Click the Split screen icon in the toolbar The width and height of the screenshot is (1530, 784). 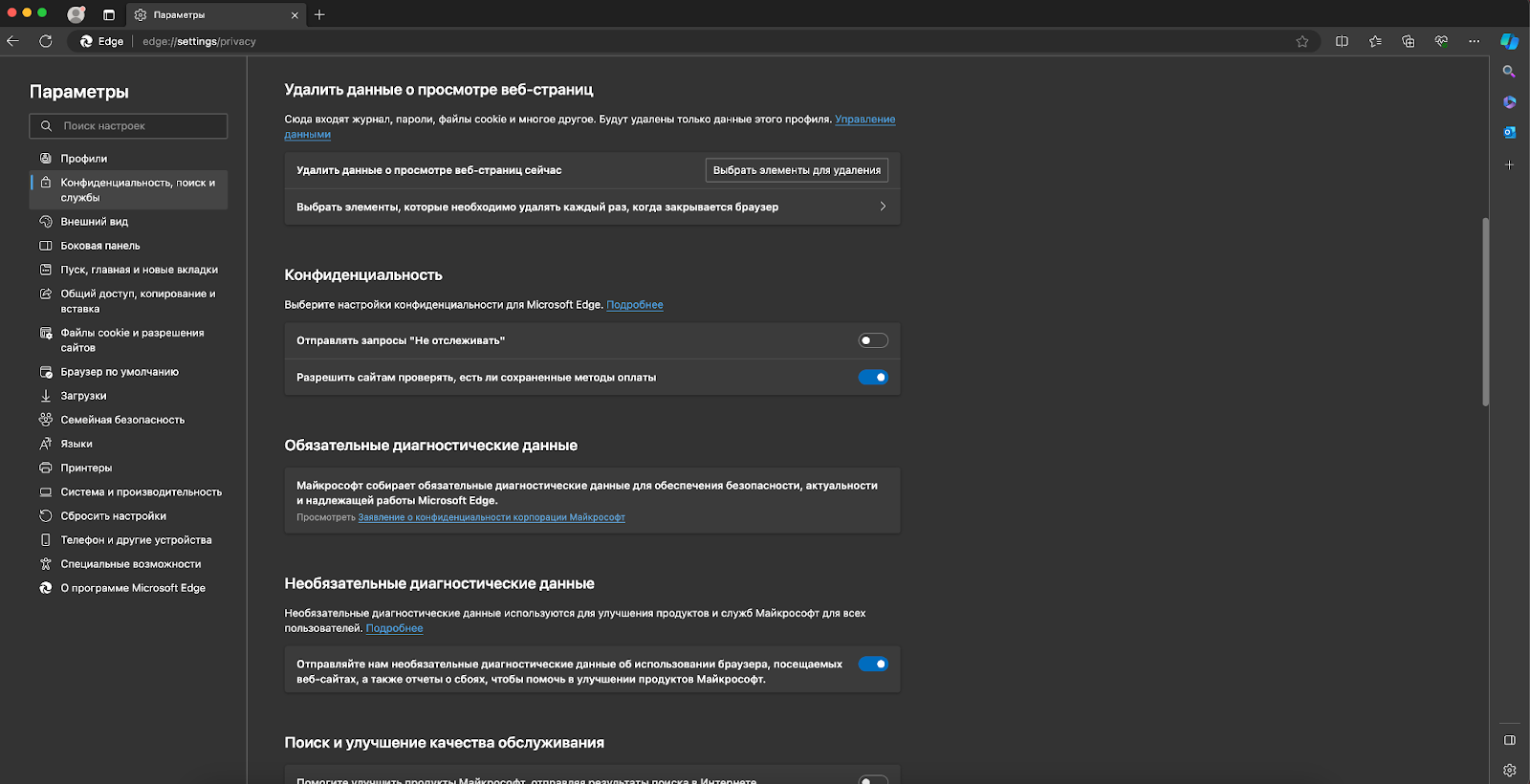[1342, 41]
